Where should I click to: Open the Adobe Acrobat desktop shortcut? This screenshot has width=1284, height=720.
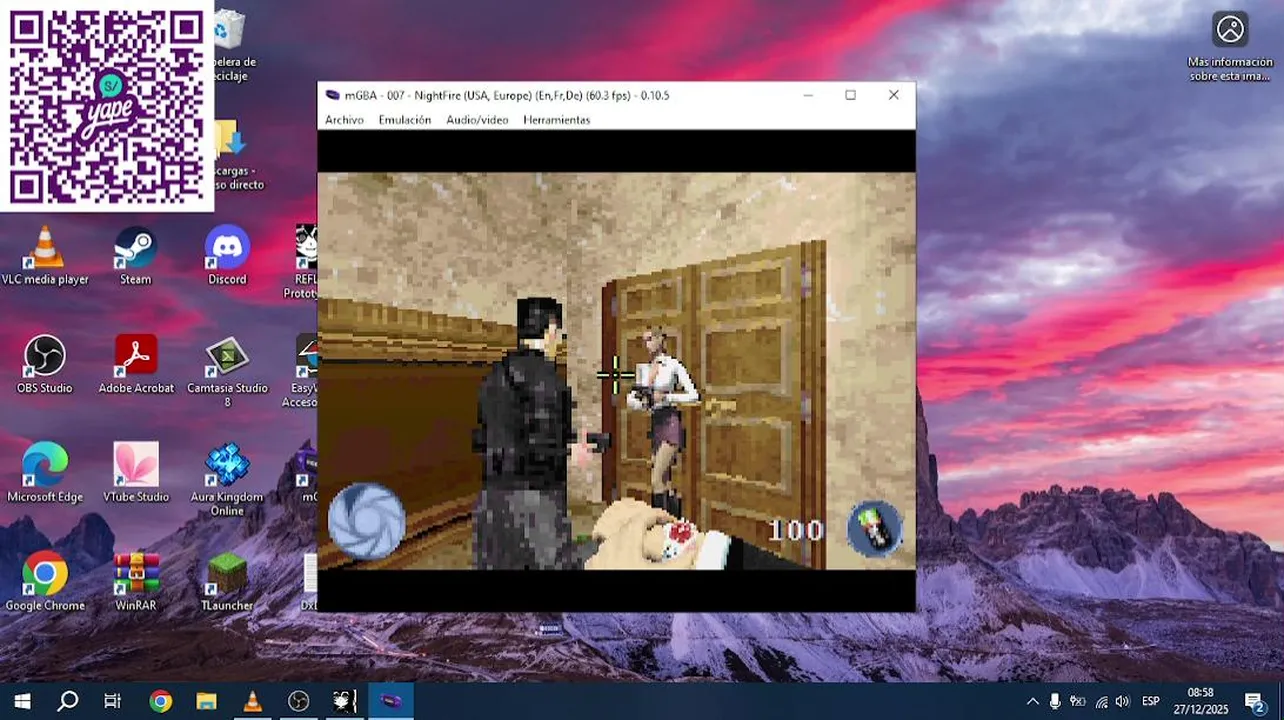136,364
